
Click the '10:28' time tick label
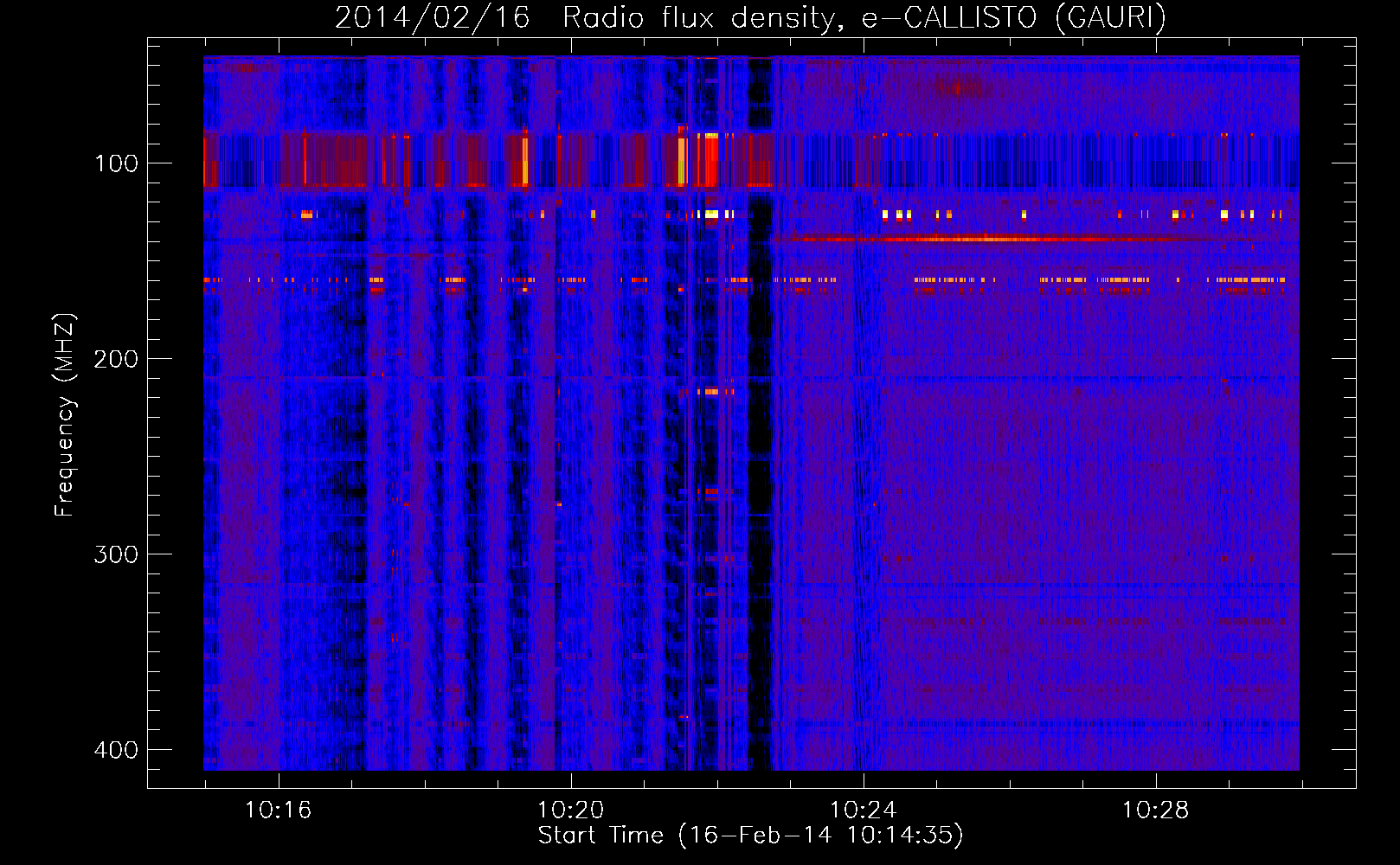(x=1155, y=811)
